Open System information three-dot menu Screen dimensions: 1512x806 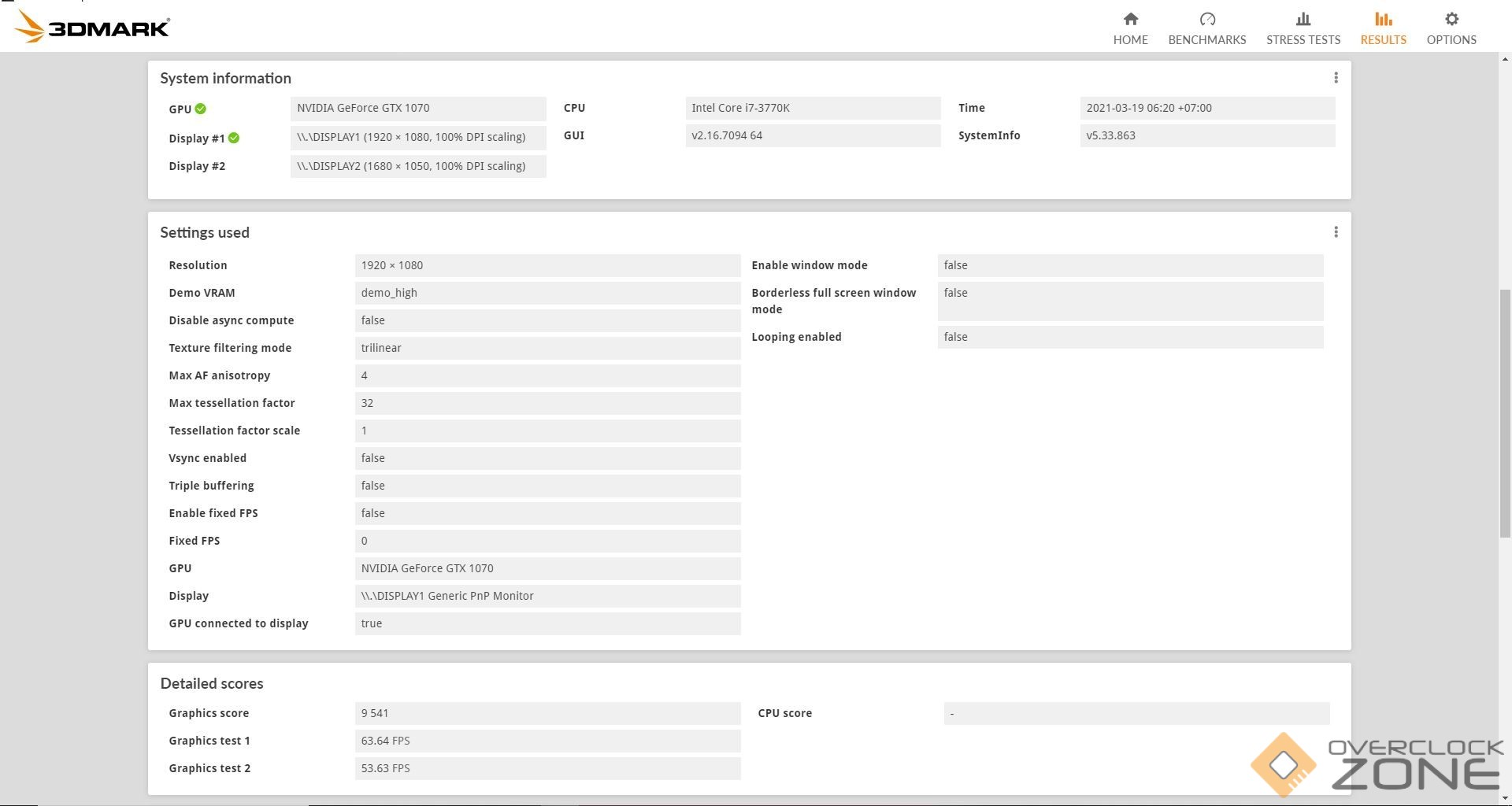coord(1335,78)
